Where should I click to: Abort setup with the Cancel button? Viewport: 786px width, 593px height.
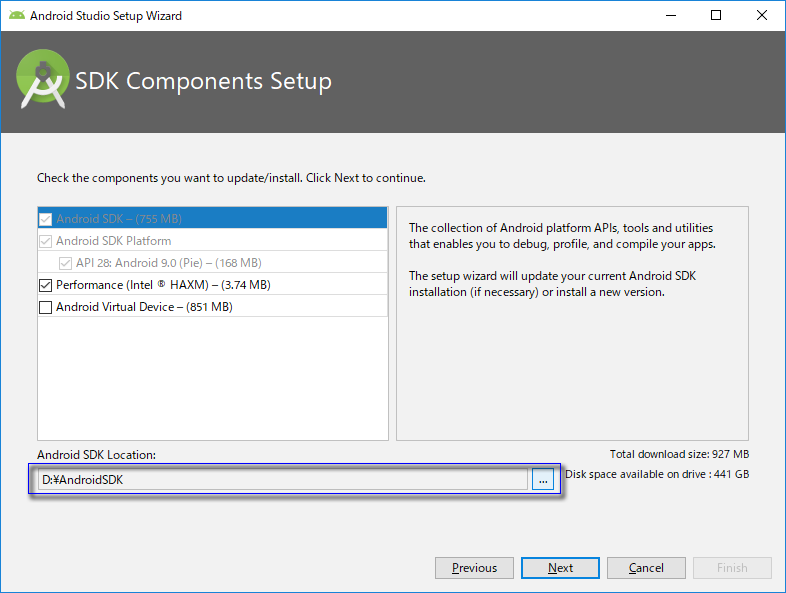pyautogui.click(x=646, y=568)
